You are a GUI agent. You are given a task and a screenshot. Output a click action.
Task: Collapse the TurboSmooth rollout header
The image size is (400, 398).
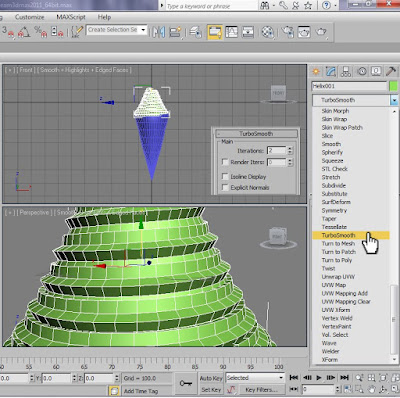coord(256,134)
